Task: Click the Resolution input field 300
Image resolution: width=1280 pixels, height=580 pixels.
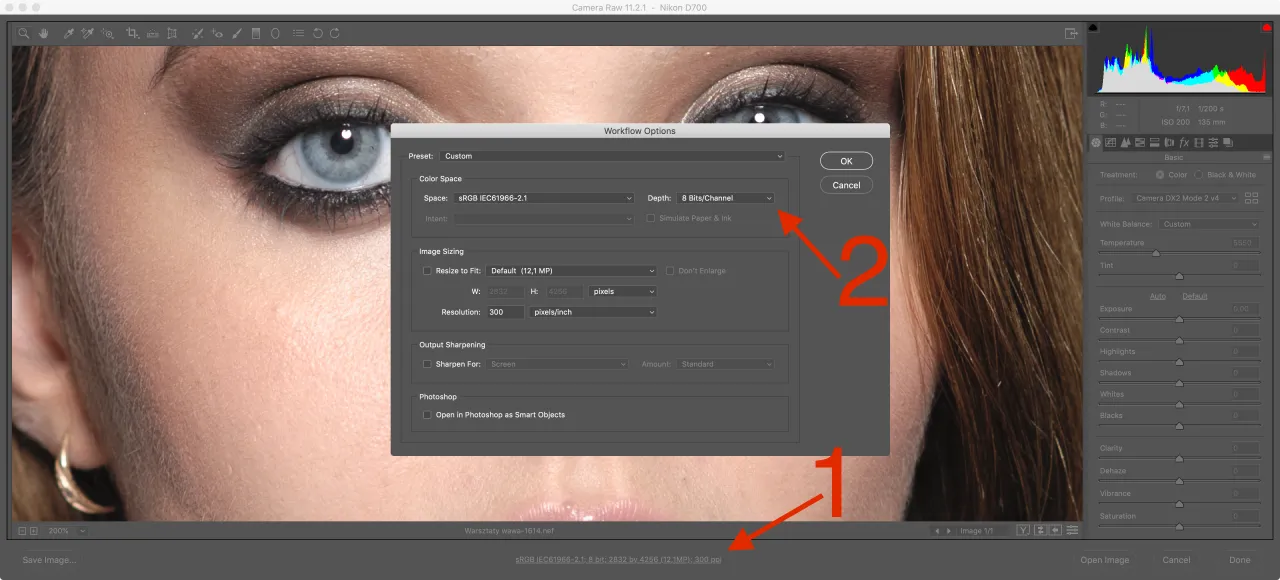Action: (x=505, y=312)
